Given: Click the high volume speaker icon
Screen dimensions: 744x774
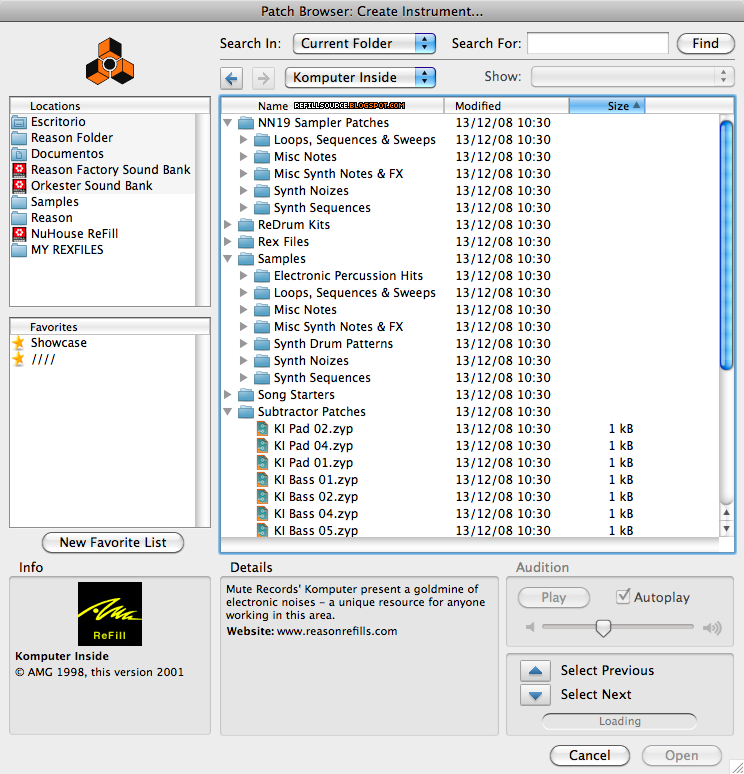Looking at the screenshot, I should (x=712, y=627).
